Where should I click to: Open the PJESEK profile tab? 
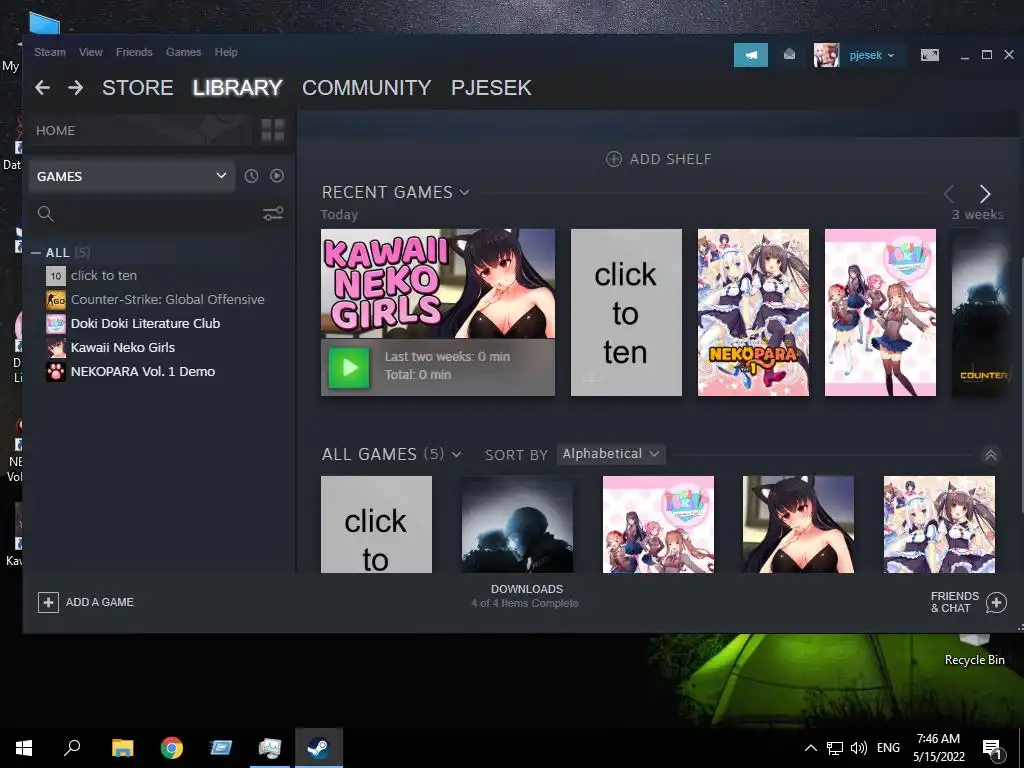(x=491, y=88)
